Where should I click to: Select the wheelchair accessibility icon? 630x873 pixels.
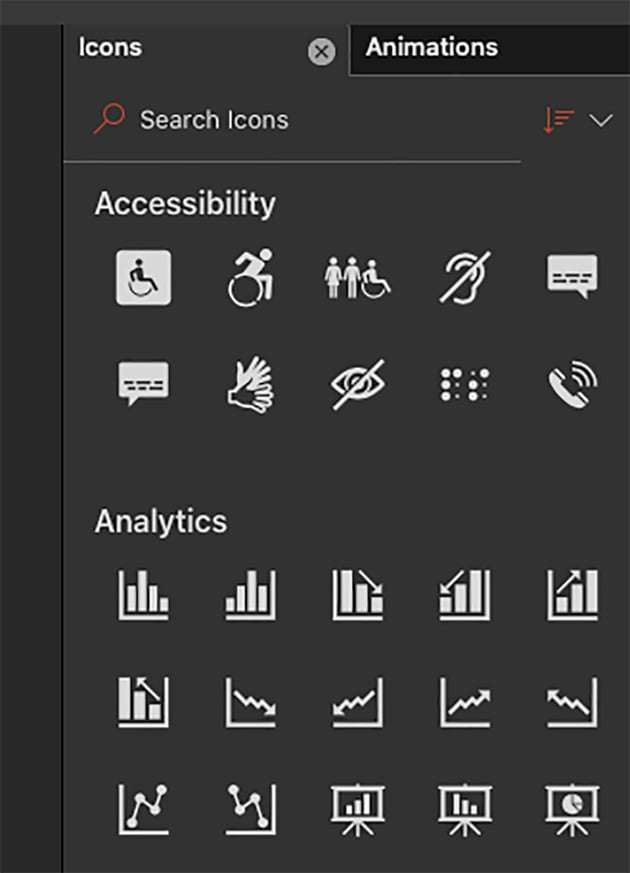143,277
